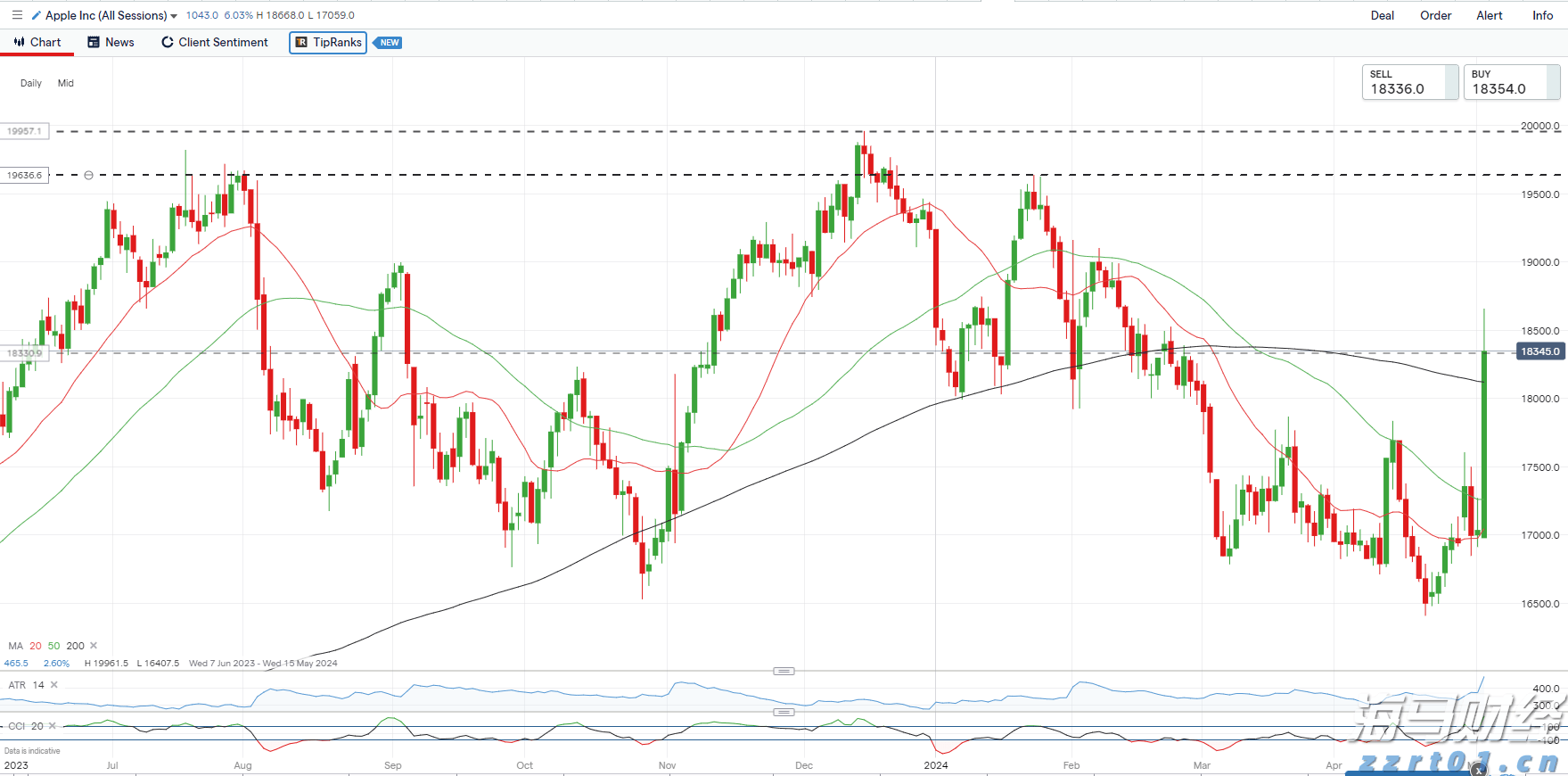Open the Alert menu
The image size is (1568, 776).
1490,15
